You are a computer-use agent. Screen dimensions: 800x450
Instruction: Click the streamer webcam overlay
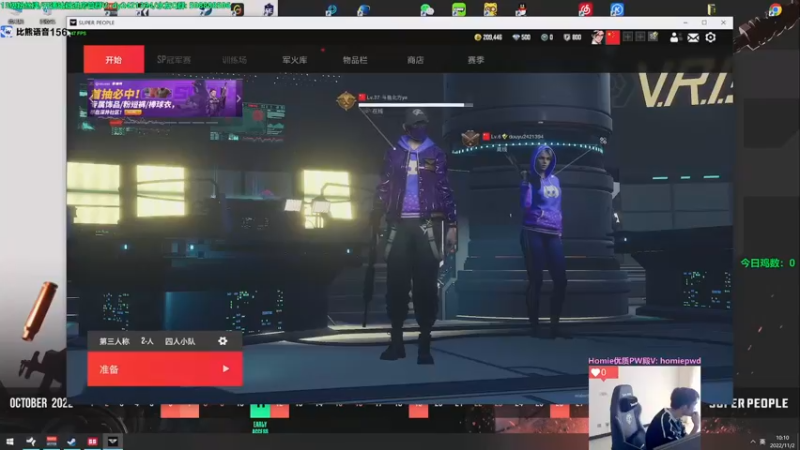point(644,407)
